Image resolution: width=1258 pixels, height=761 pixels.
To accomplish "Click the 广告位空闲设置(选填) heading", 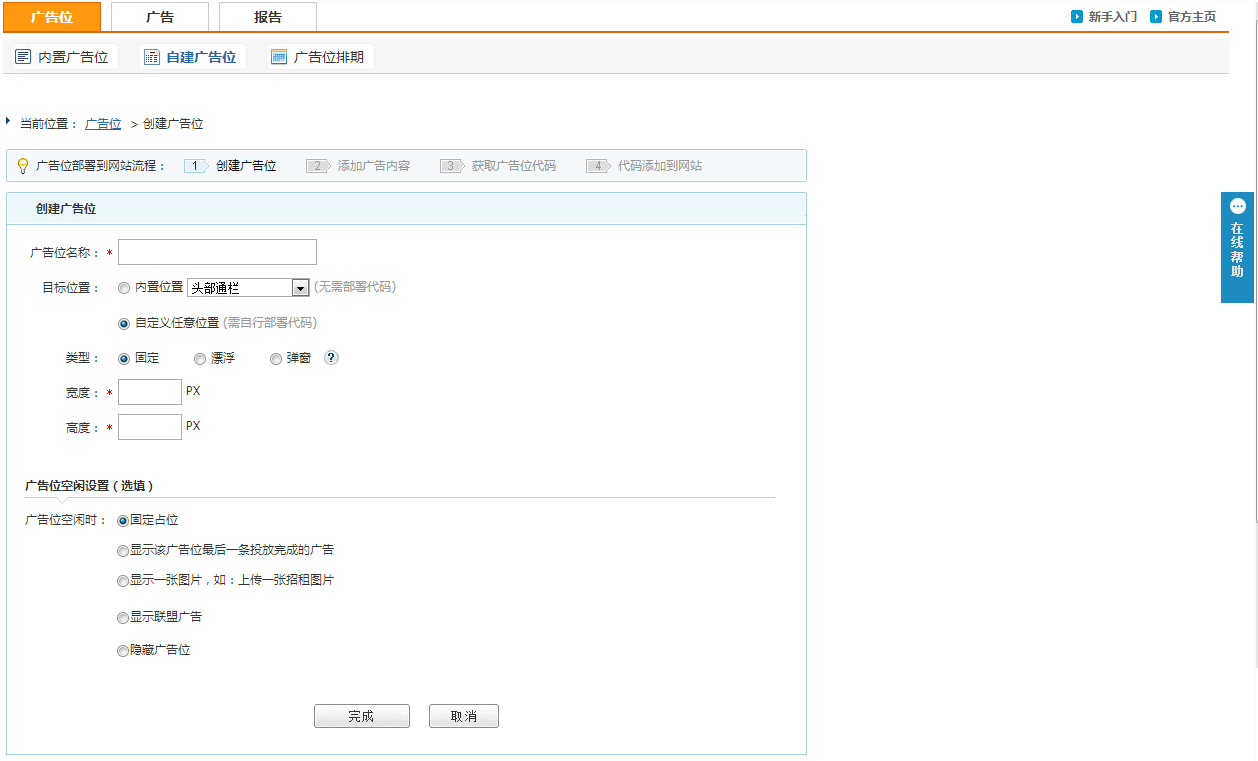I will (x=89, y=486).
